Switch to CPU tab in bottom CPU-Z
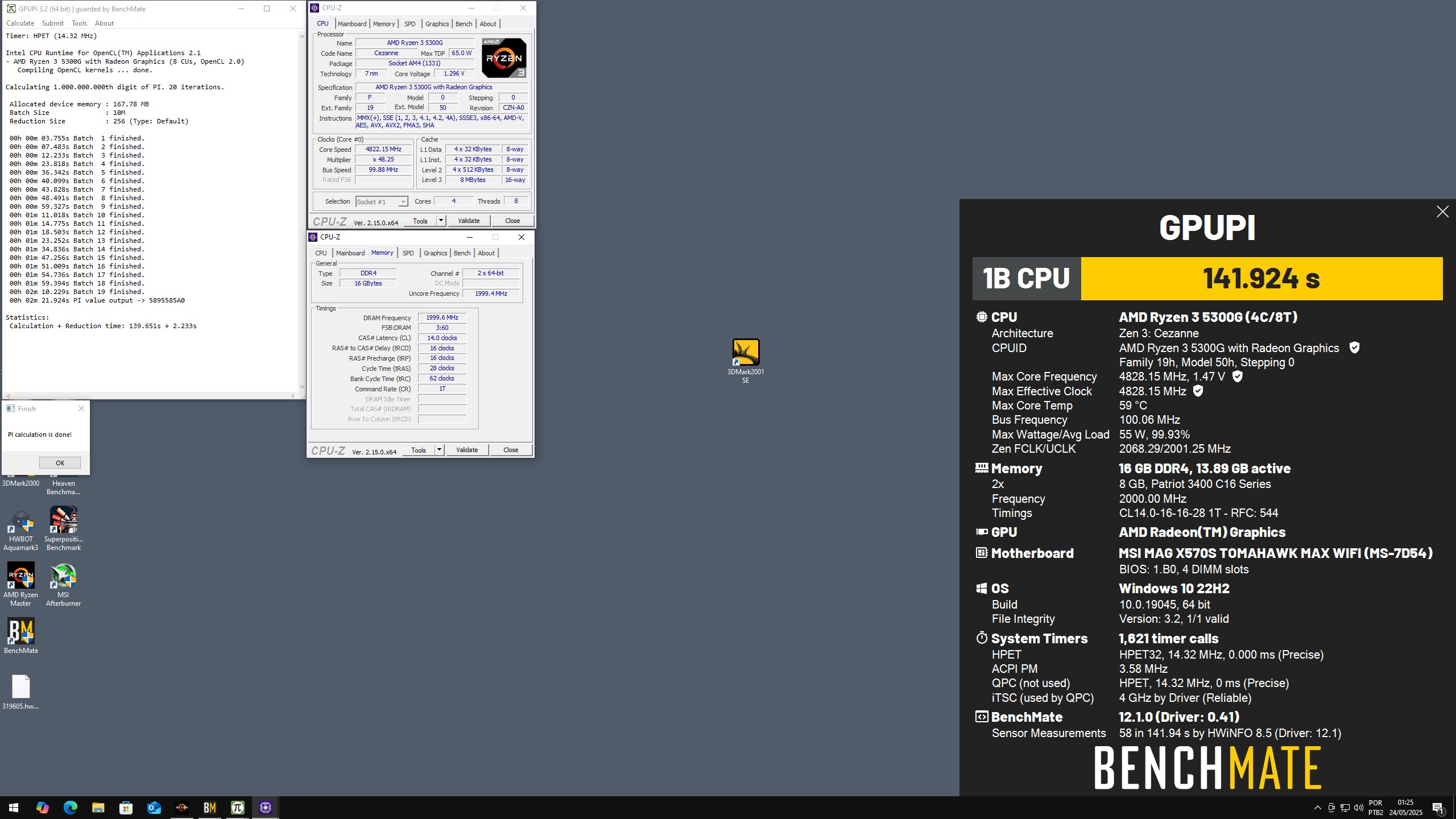Viewport: 1456px width, 819px height. click(x=321, y=253)
